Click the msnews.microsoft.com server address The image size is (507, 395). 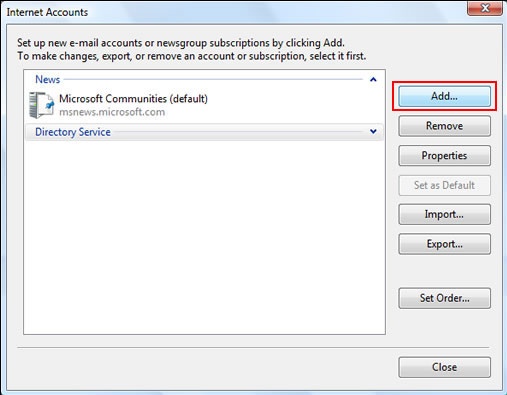coord(112,112)
